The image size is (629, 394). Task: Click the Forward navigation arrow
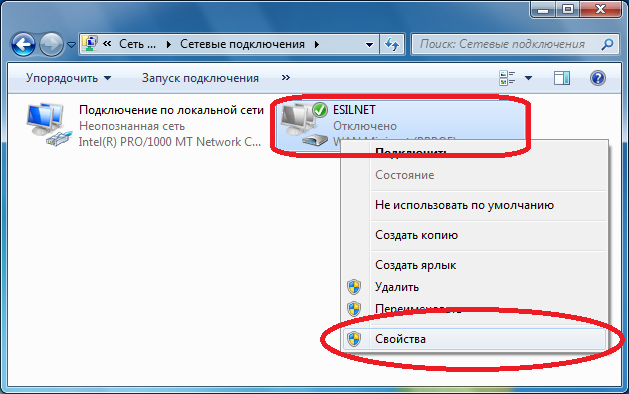(51, 44)
